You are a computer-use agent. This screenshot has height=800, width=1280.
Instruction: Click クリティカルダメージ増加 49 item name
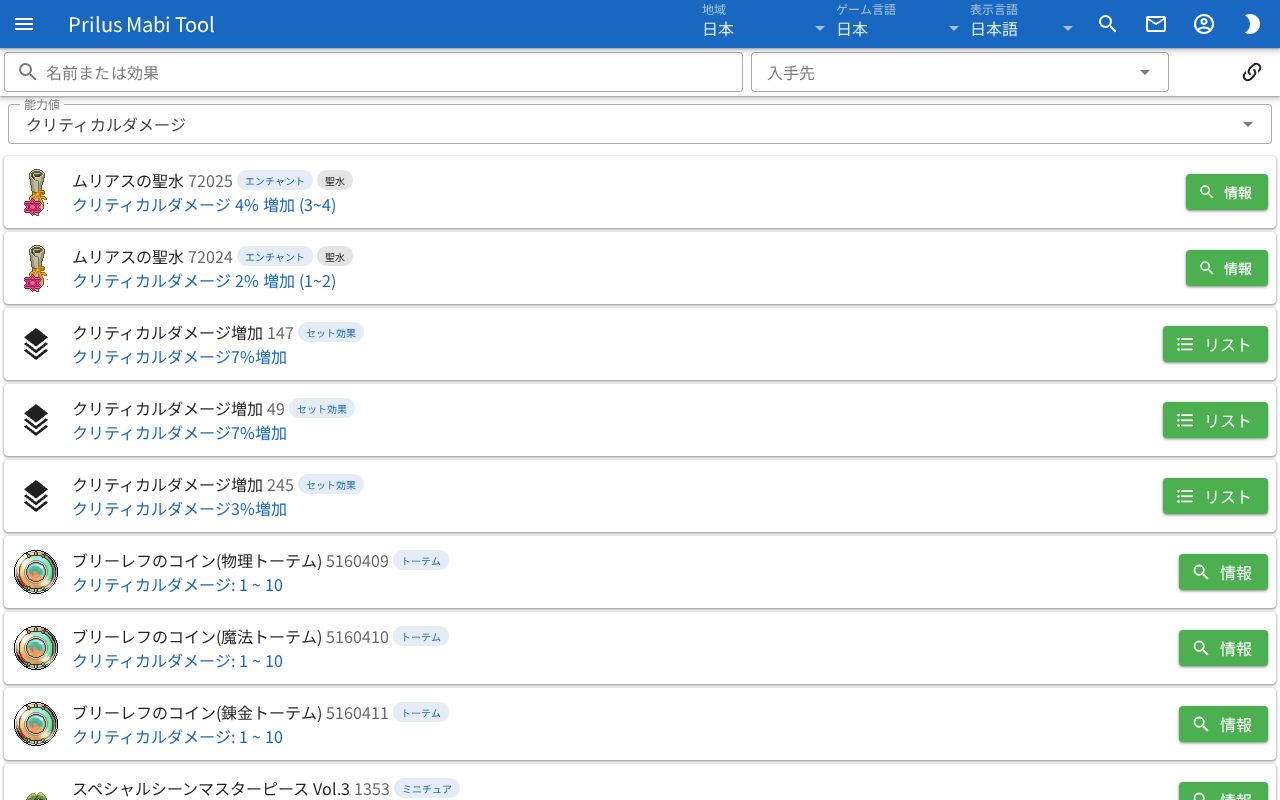[x=167, y=409]
